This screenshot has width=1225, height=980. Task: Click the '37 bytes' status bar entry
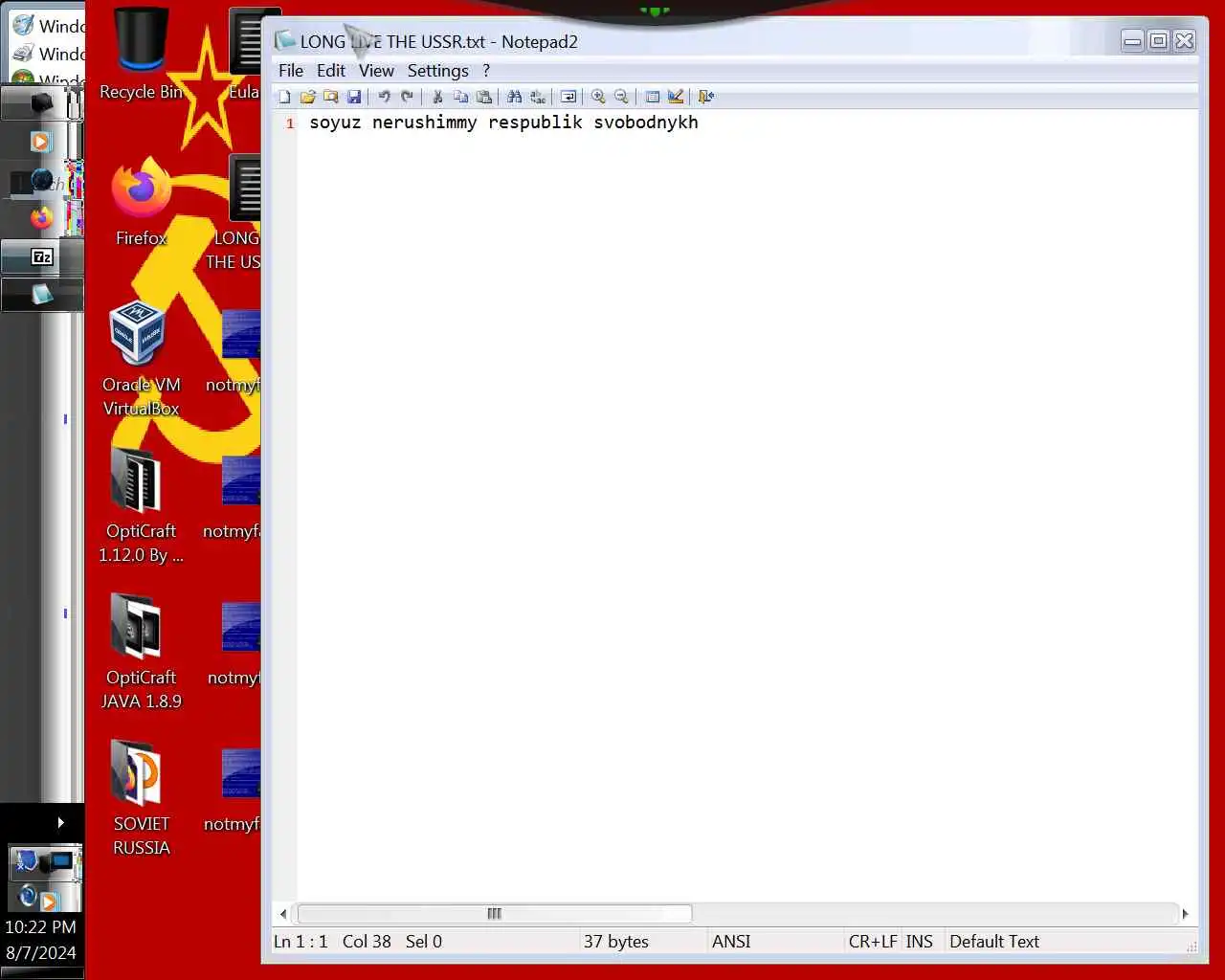616,942
